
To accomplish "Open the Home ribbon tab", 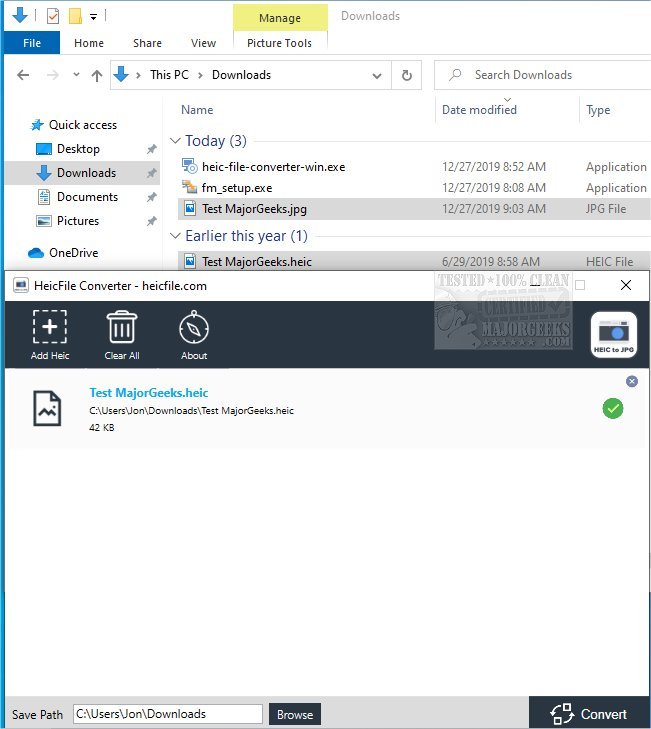I will pos(89,43).
